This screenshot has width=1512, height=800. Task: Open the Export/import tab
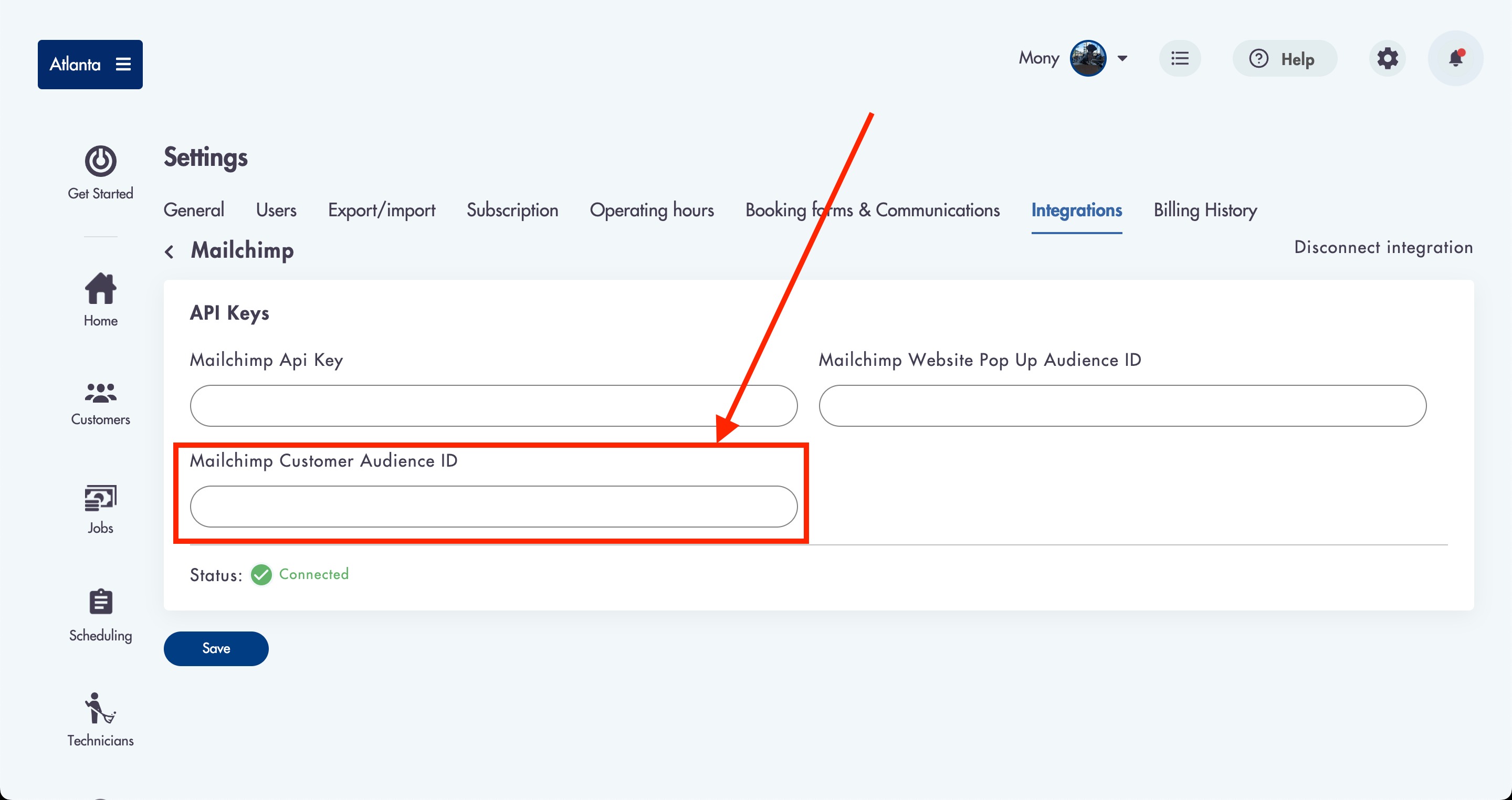(x=382, y=210)
